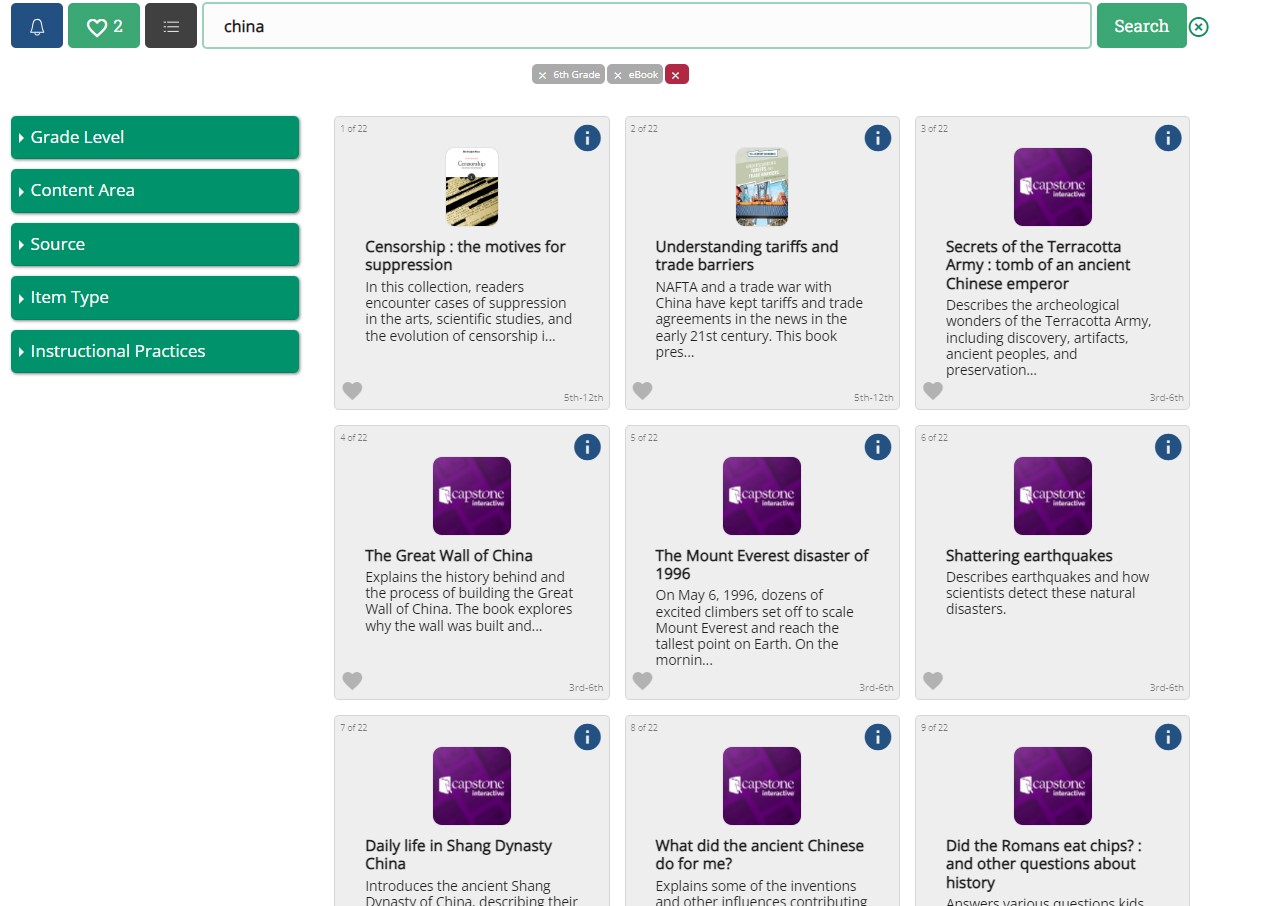
Task: Click description starting 'NAFTA and a trade war'
Action: [759, 320]
